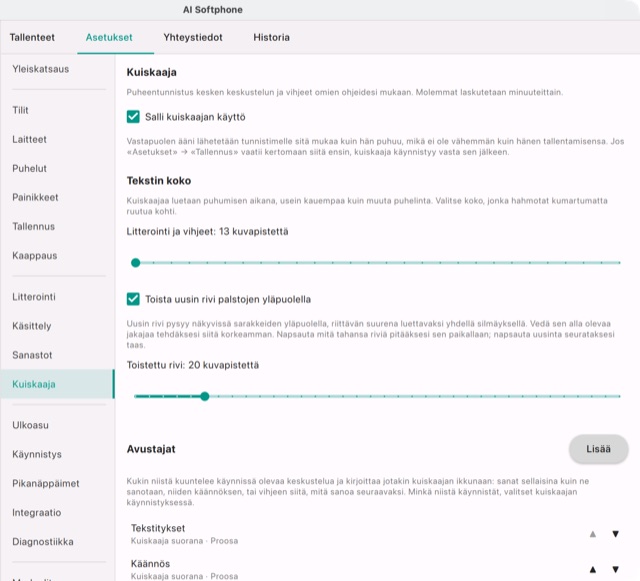Adjust the Toistettu rivi size slider
Screen dimensions: 640x581
click(378, 396)
